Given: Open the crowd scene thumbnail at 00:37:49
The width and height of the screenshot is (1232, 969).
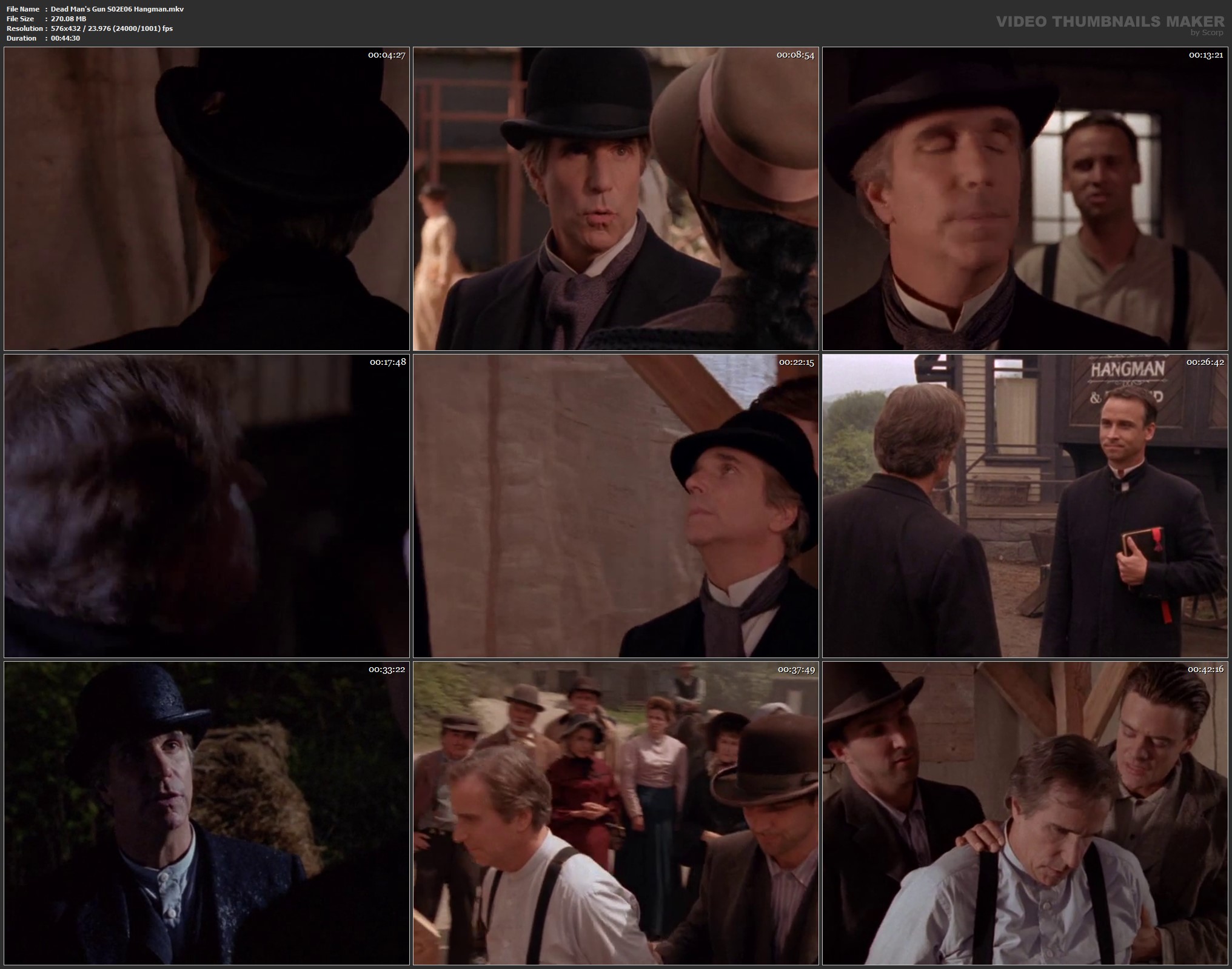Looking at the screenshot, I should [x=615, y=813].
